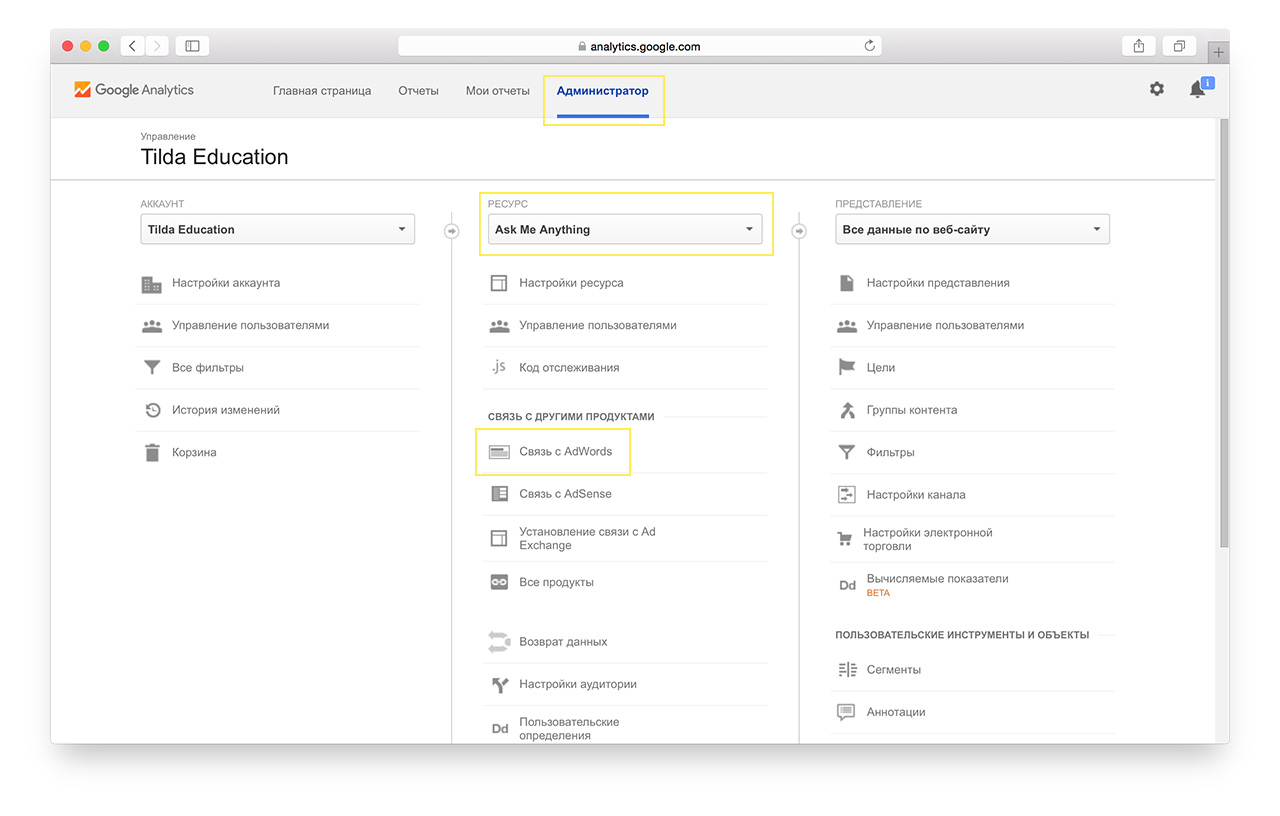Expand the Tilda Education account dropdown
Viewport: 1280px width, 816px height.
tap(277, 229)
